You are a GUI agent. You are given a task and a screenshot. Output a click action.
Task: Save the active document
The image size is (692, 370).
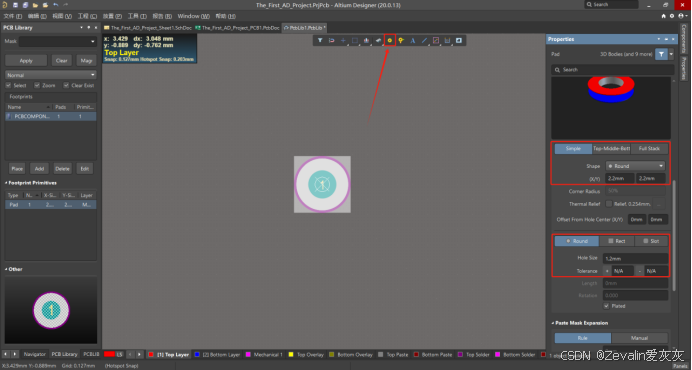(15, 5)
